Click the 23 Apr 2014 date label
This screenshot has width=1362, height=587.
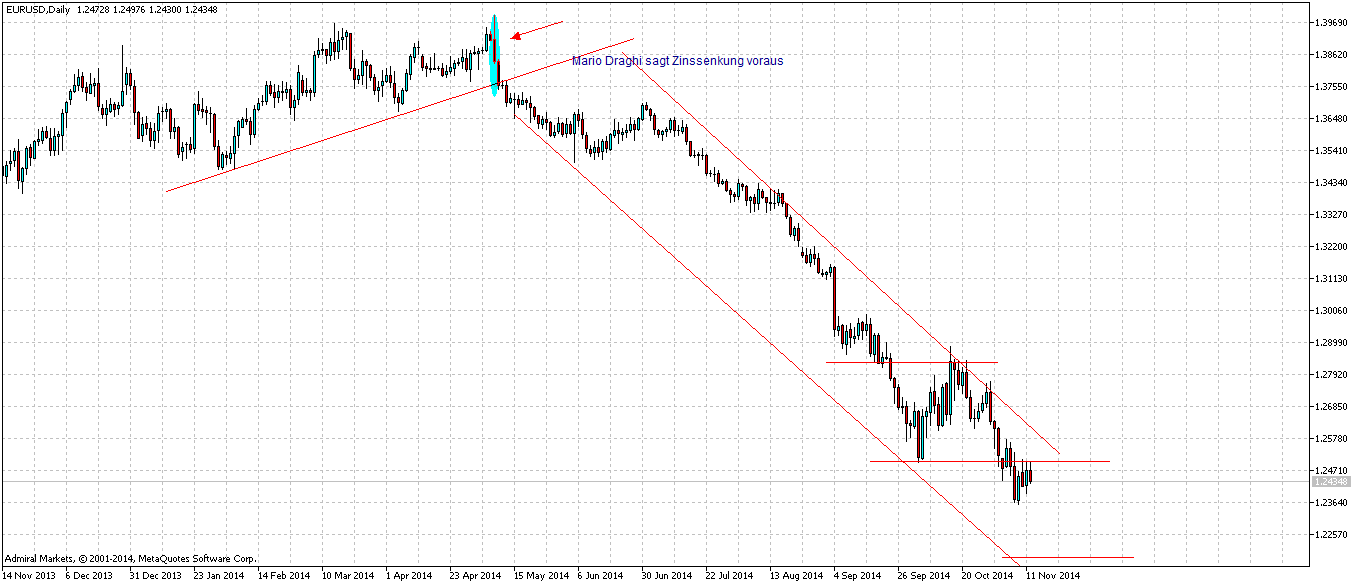(475, 576)
